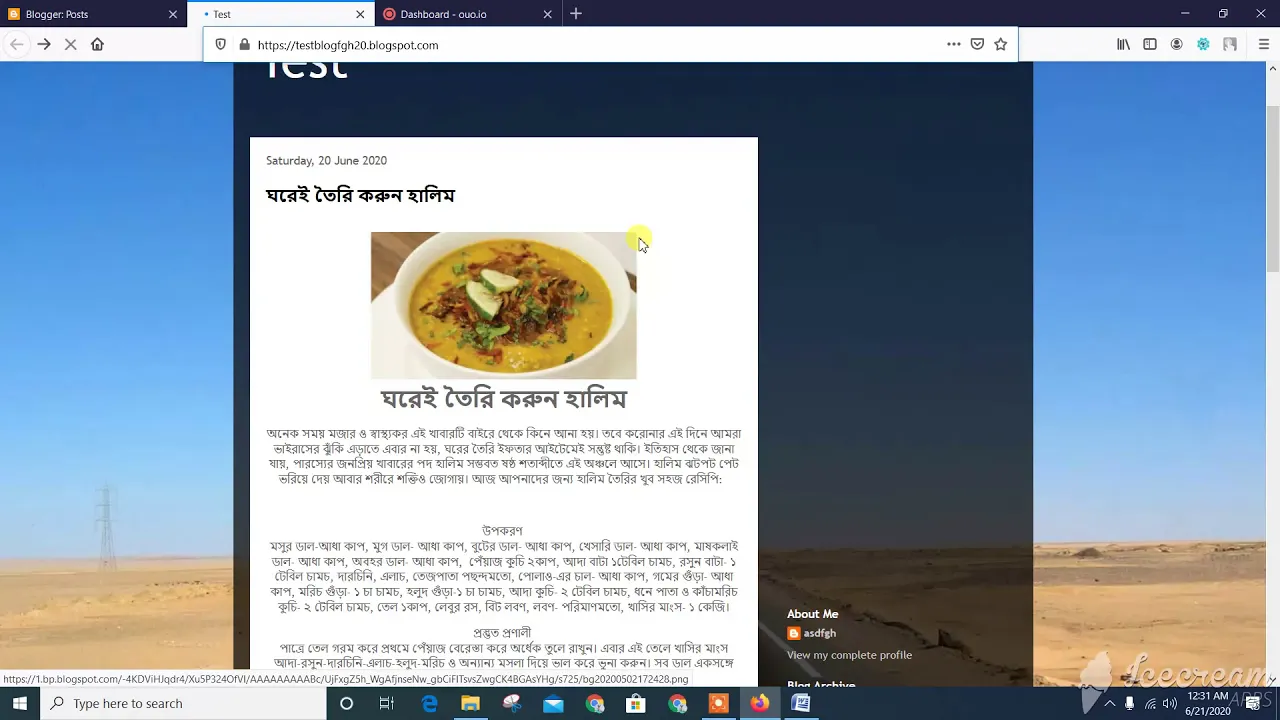Open Microsoft Word from taskbar
This screenshot has height=720, width=1280.
coord(800,703)
